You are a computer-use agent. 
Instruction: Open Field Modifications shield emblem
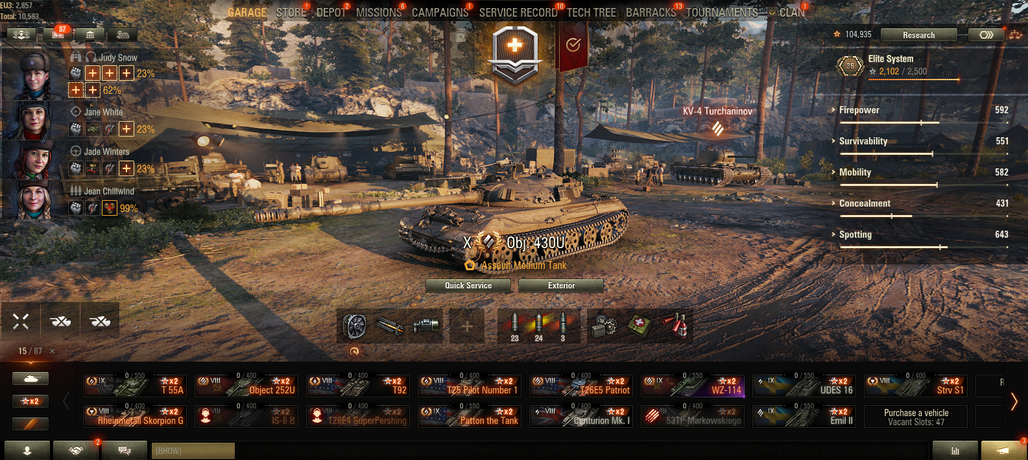[515, 54]
